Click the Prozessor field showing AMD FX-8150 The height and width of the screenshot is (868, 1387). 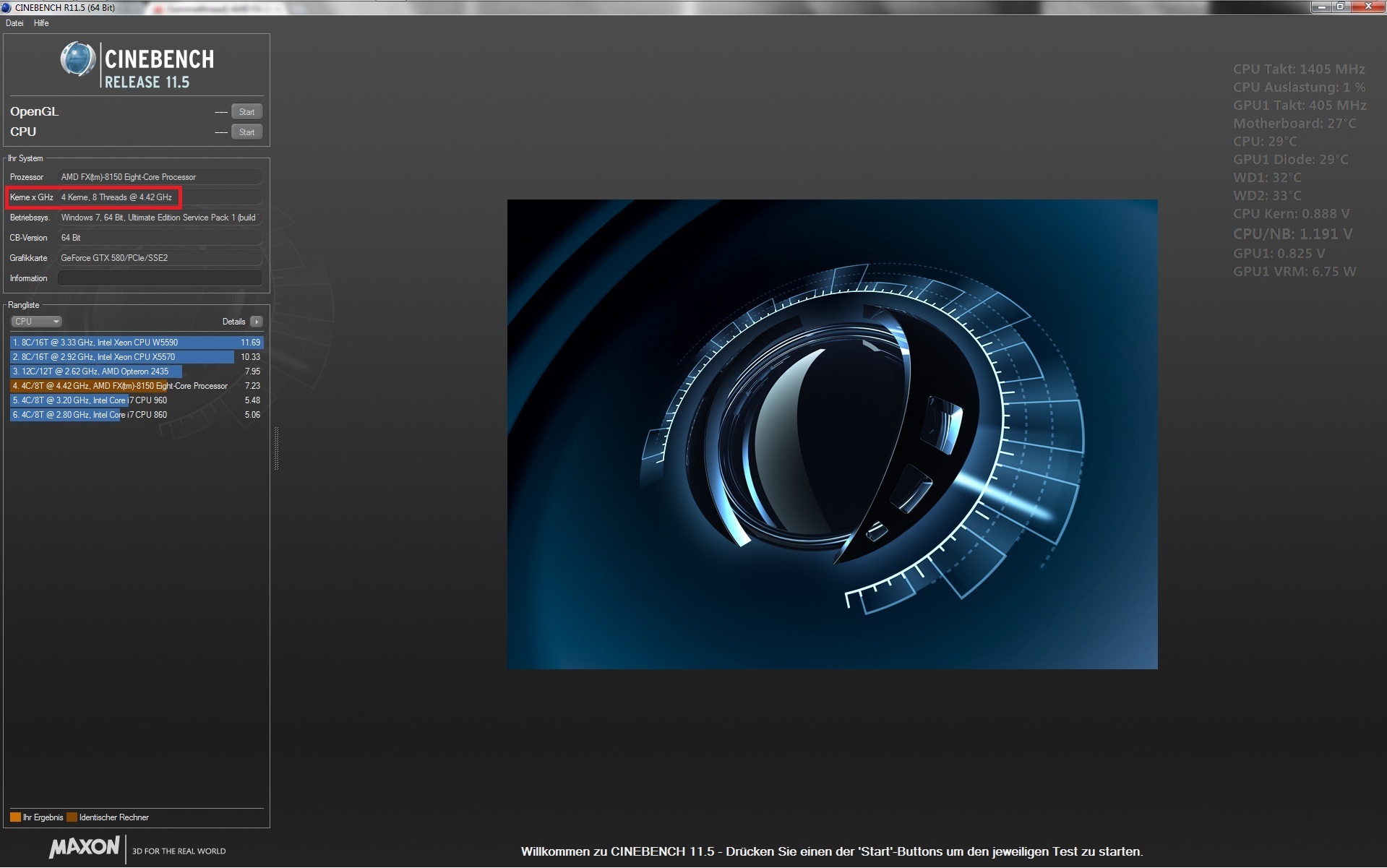point(160,177)
